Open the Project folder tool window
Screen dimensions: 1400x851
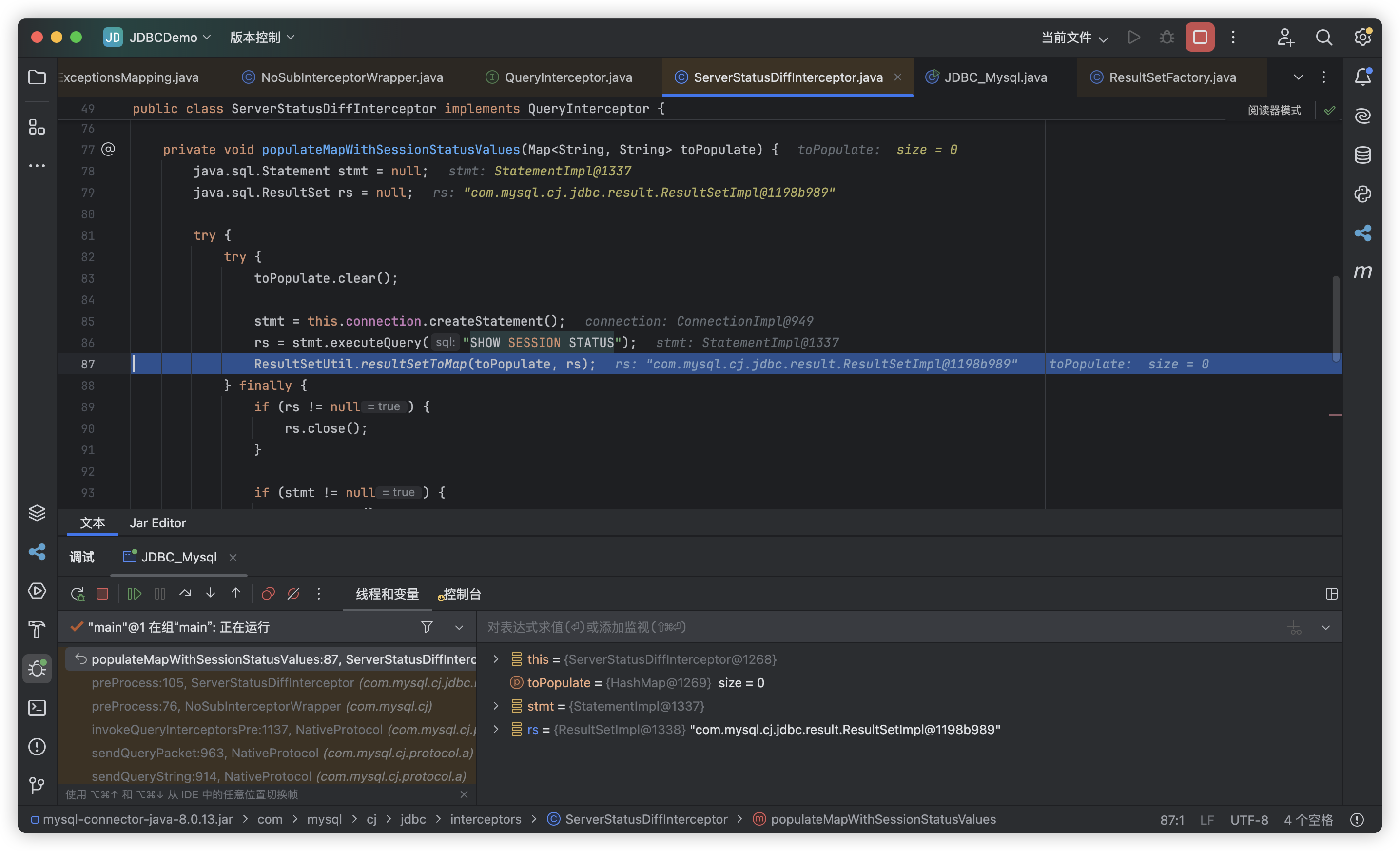pos(37,77)
